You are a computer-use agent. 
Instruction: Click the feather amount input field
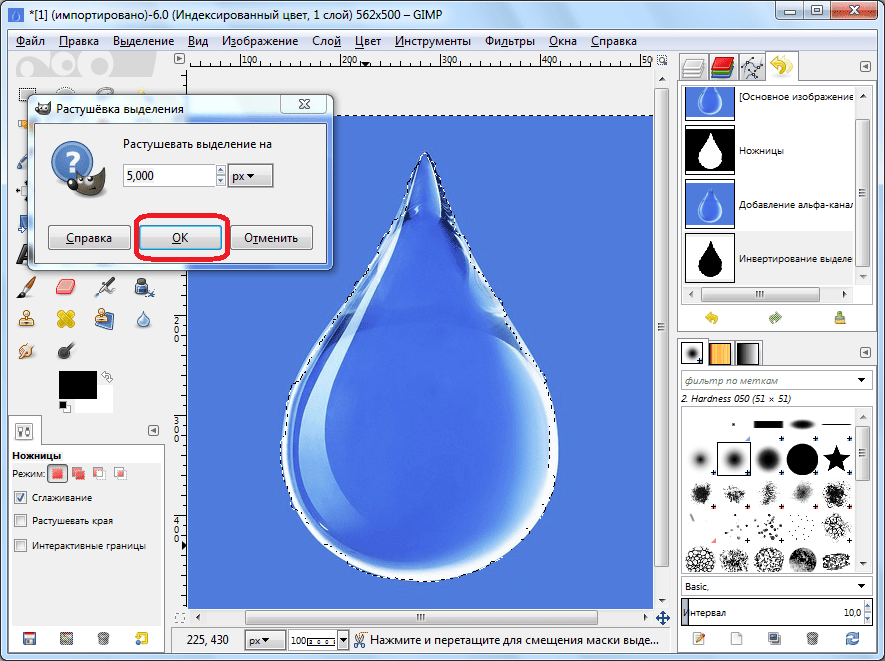(x=168, y=176)
